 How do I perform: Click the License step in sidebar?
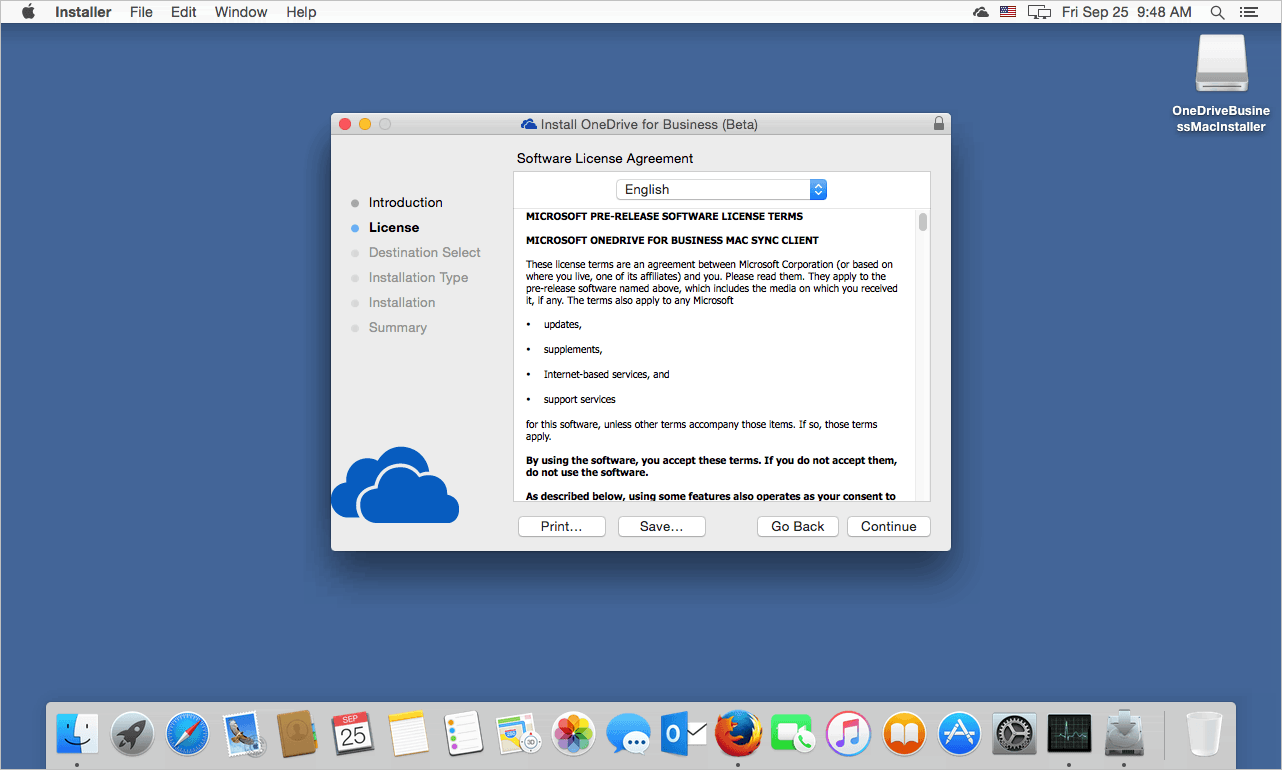(394, 227)
